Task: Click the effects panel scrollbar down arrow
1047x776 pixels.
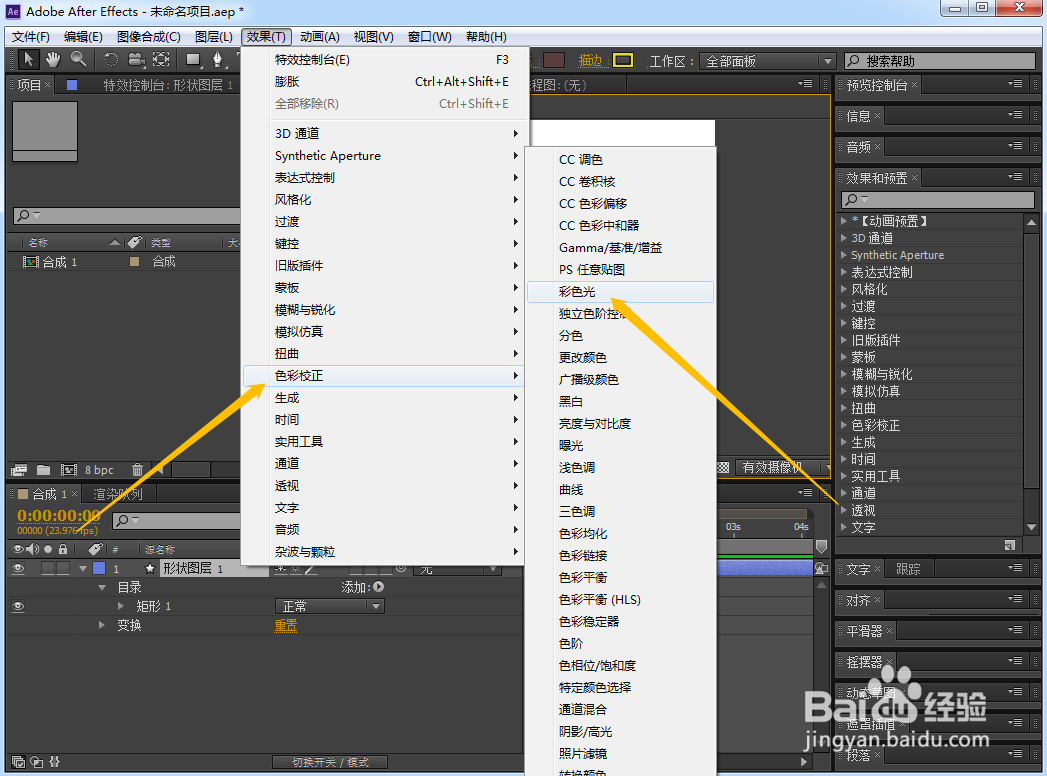Action: [1031, 528]
